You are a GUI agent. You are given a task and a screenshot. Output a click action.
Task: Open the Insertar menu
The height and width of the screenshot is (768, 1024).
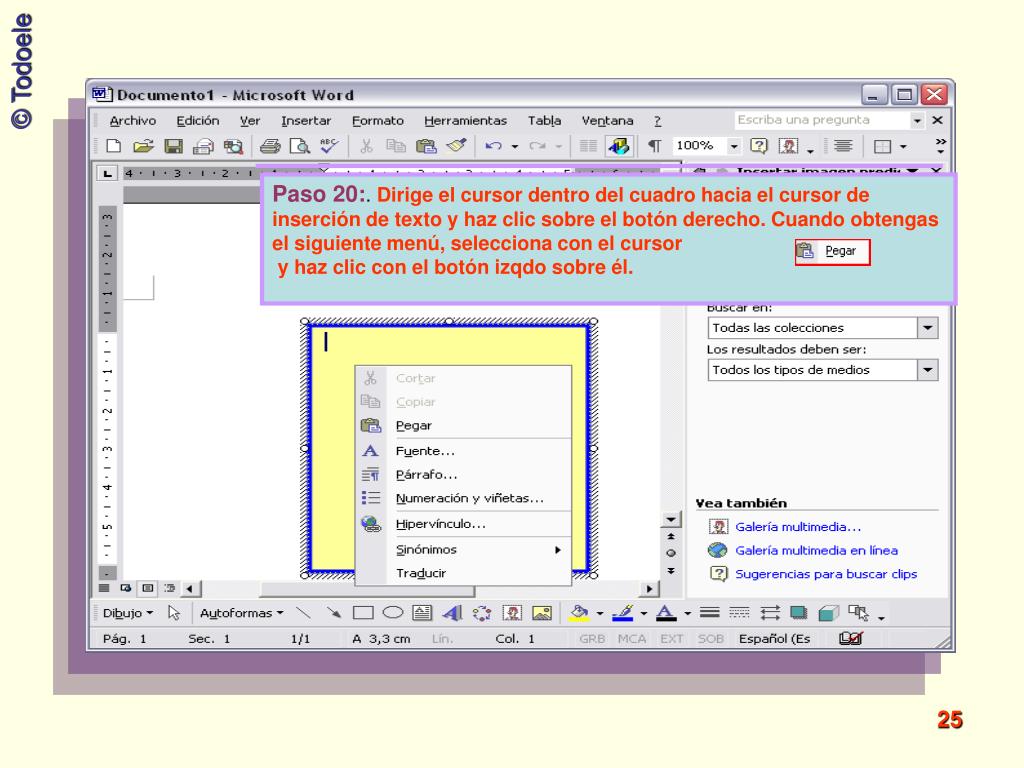pyautogui.click(x=306, y=121)
